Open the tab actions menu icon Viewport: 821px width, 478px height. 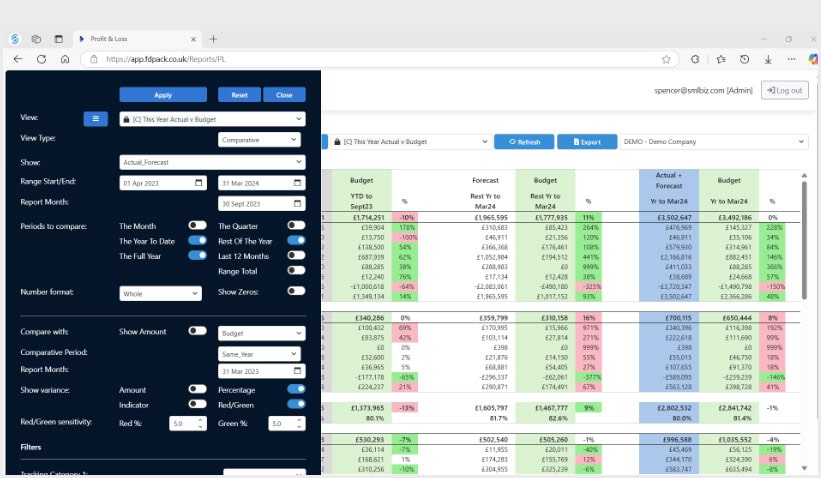59,39
